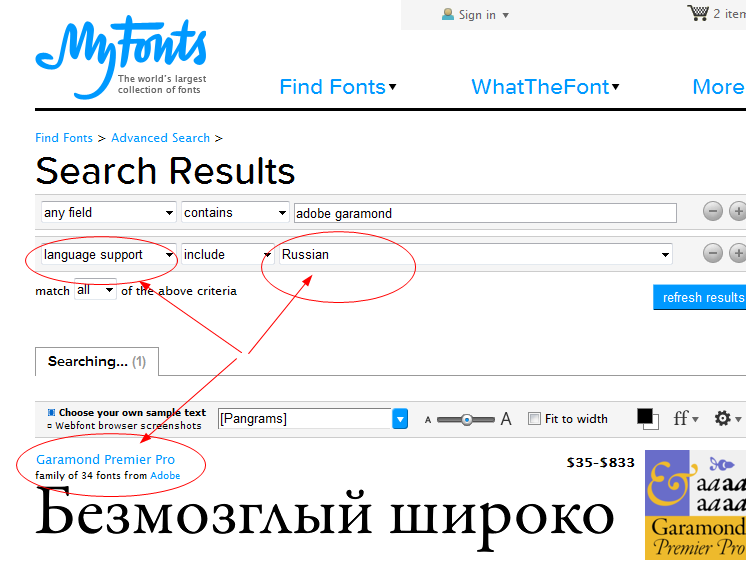Select the 'Searching... (1)' tab

pos(97,362)
